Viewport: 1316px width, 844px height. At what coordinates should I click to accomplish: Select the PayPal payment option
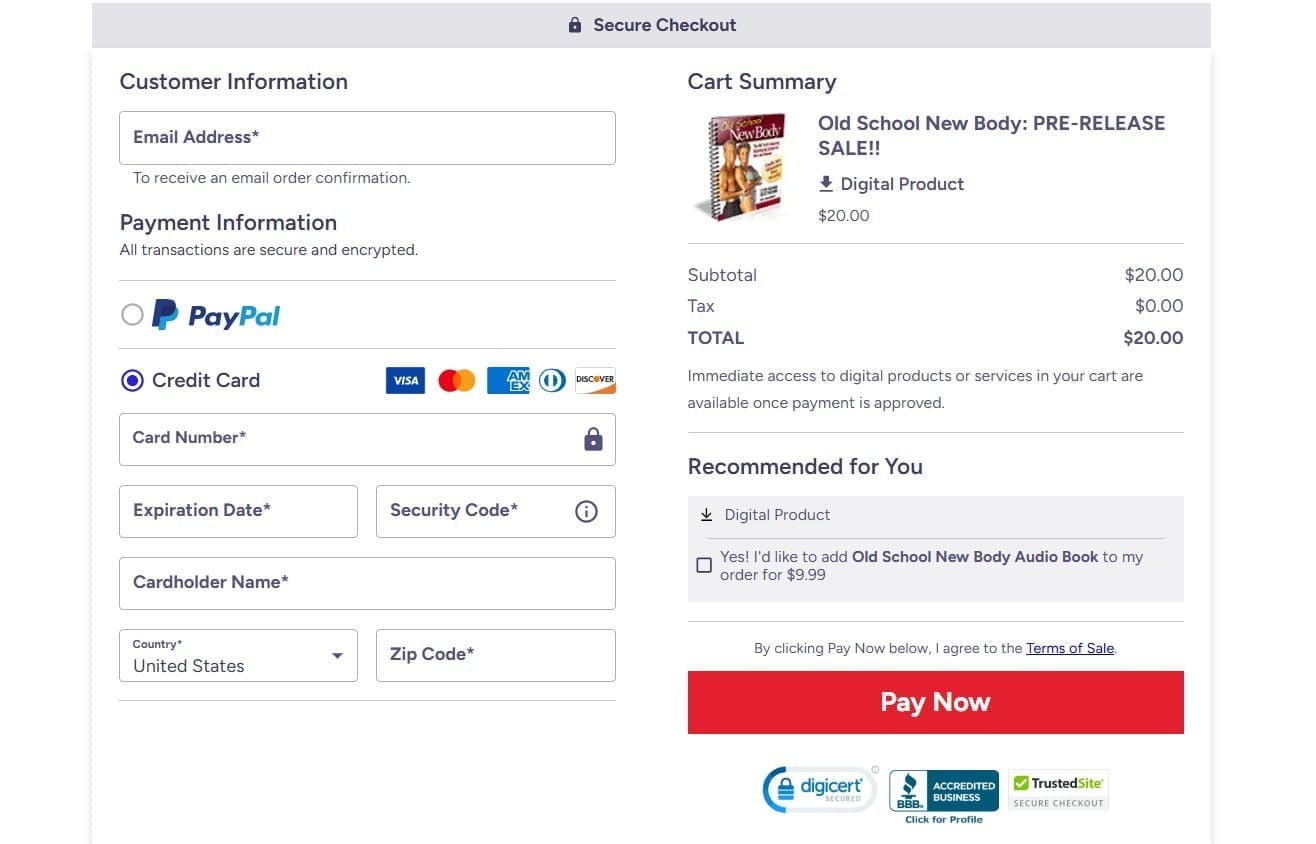(132, 316)
